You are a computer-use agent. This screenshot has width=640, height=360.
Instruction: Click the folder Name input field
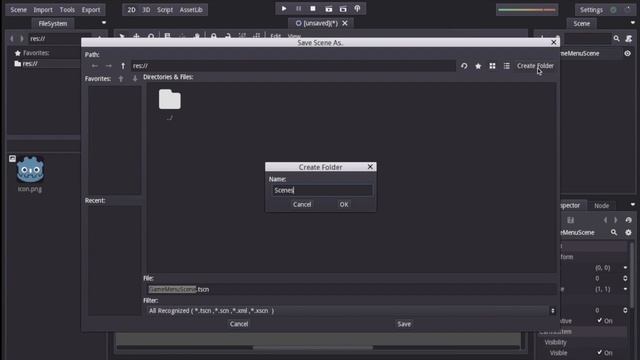click(x=322, y=190)
